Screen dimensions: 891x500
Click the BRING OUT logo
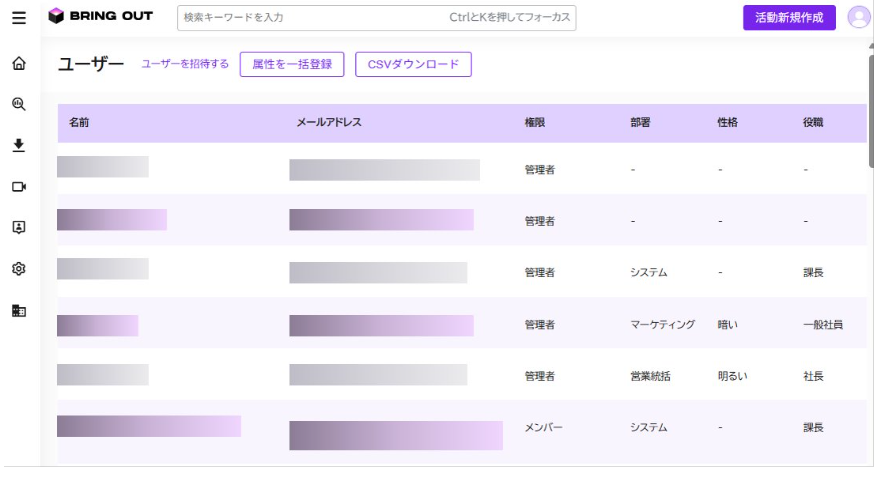coord(100,16)
